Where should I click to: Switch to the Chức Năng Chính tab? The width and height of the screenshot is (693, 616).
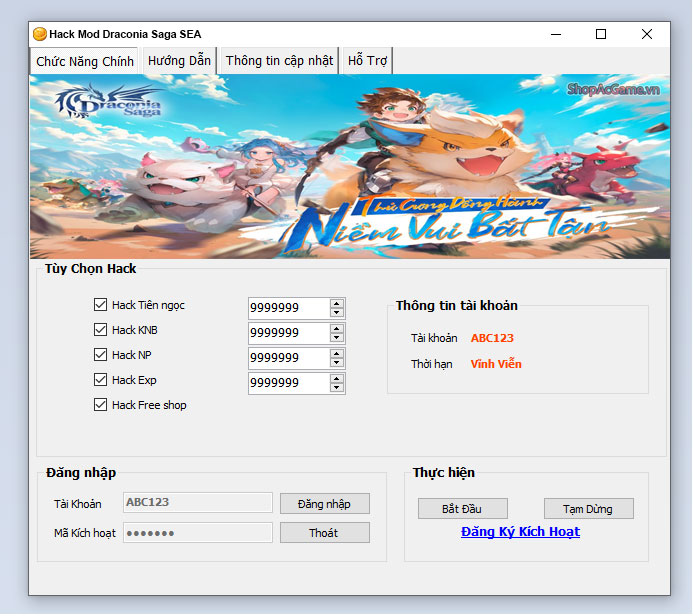pos(84,61)
